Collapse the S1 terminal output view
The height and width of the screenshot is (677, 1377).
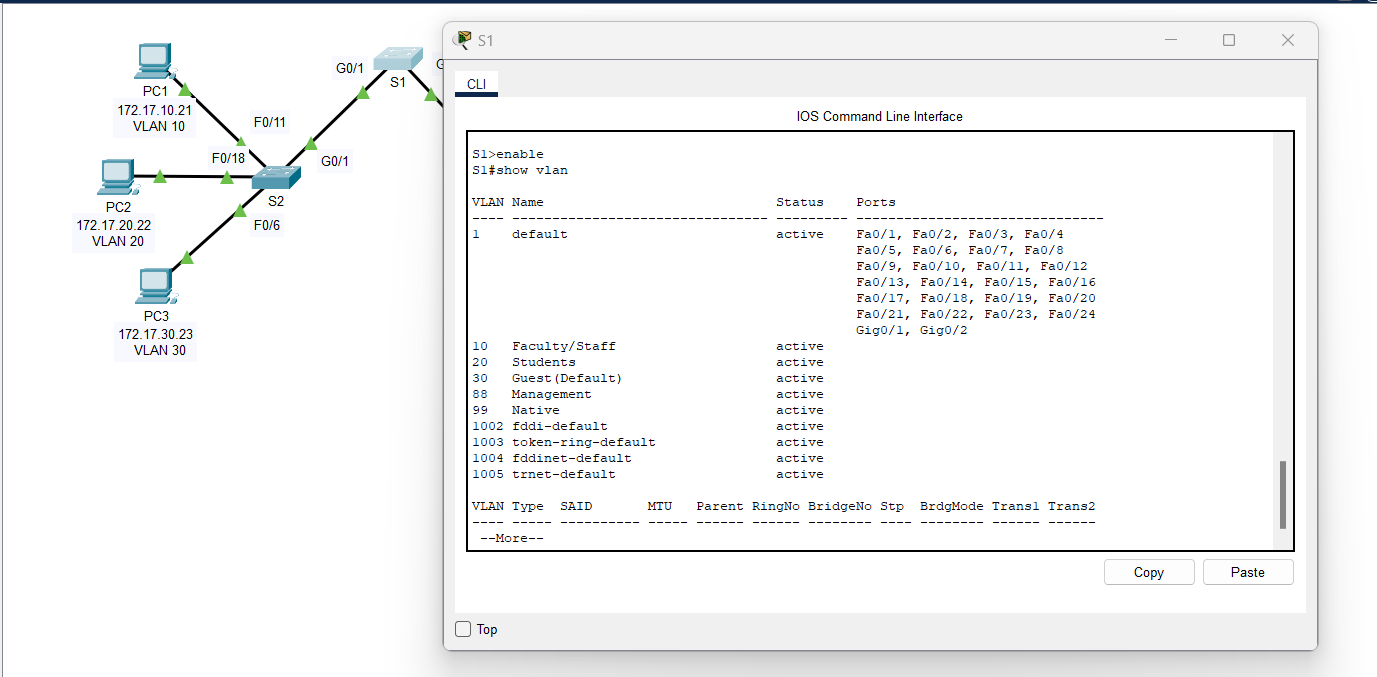(x=1170, y=40)
